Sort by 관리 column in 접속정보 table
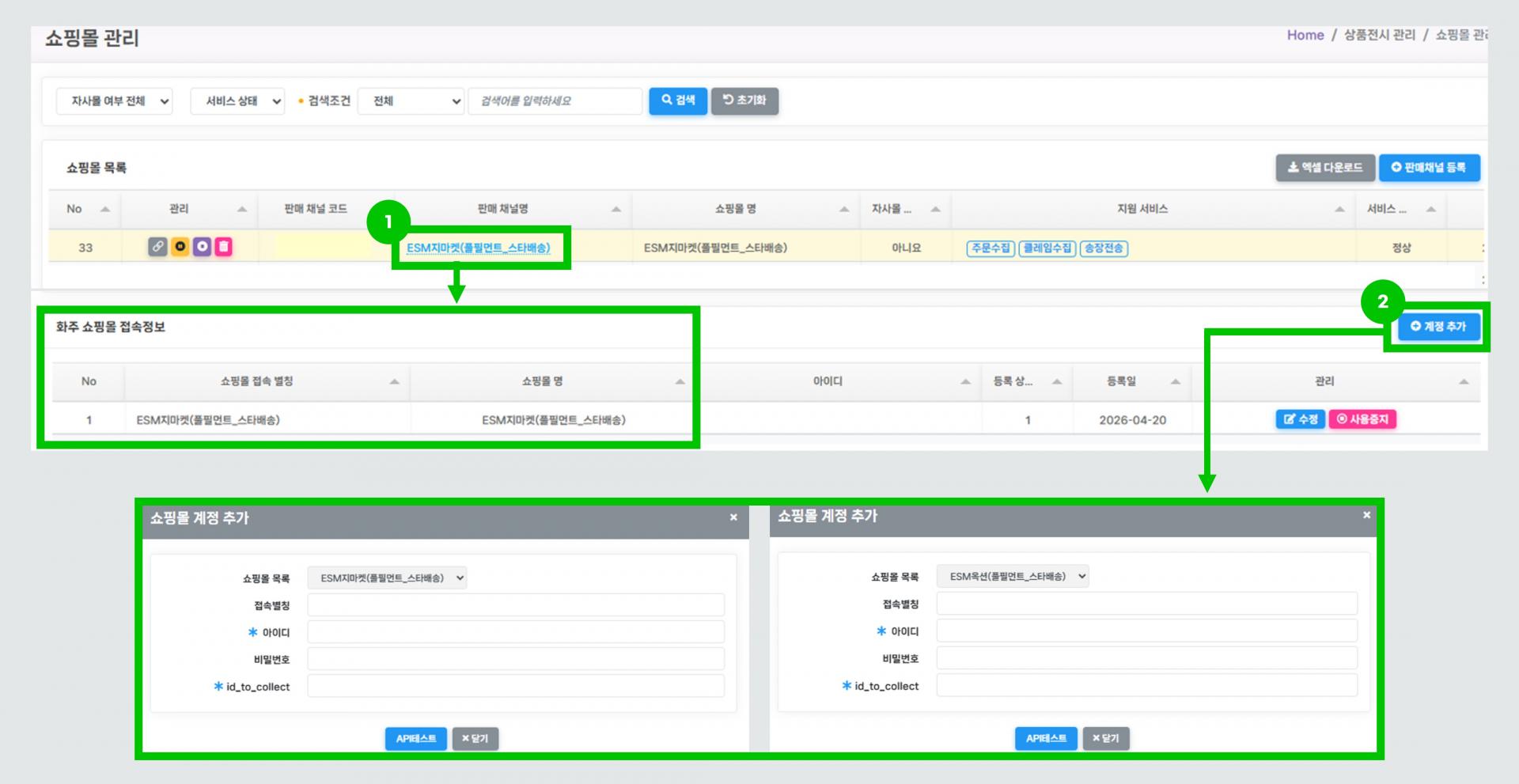 [1464, 381]
